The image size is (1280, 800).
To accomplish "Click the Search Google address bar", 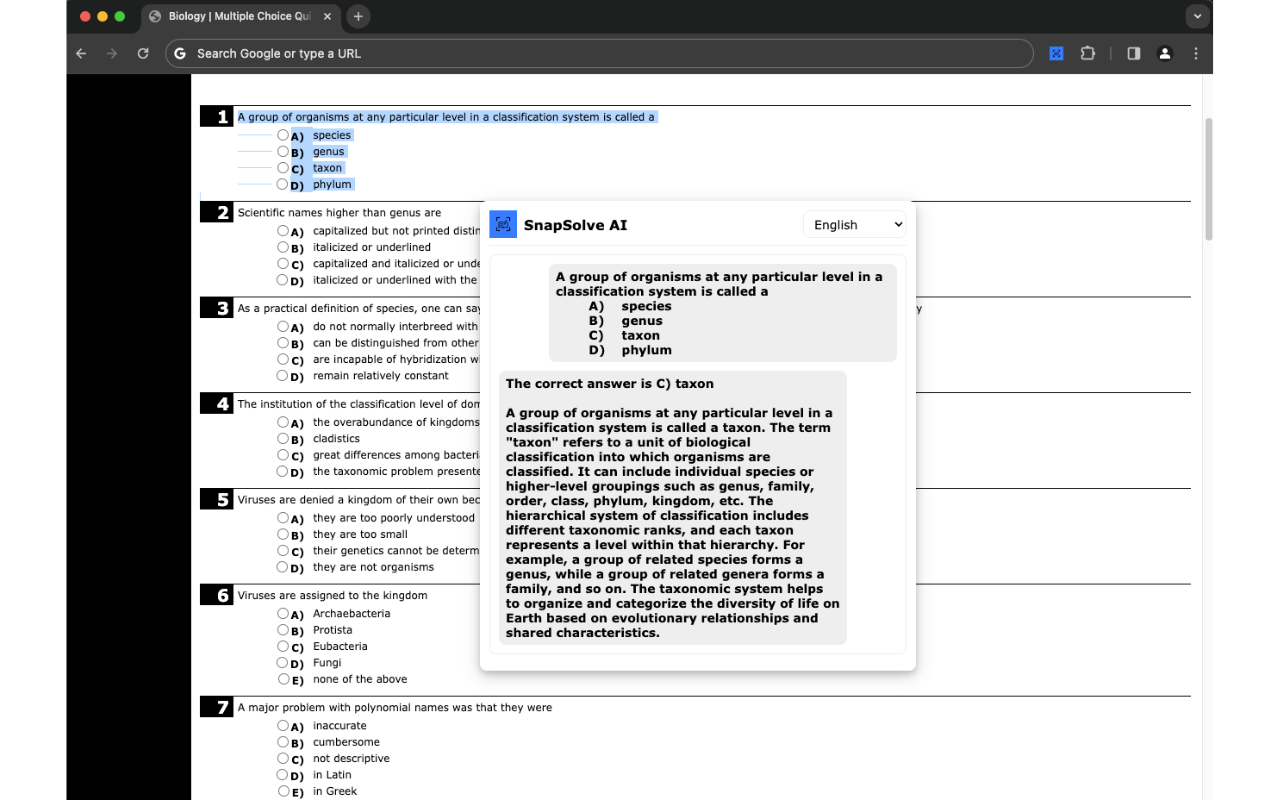I will pyautogui.click(x=600, y=53).
